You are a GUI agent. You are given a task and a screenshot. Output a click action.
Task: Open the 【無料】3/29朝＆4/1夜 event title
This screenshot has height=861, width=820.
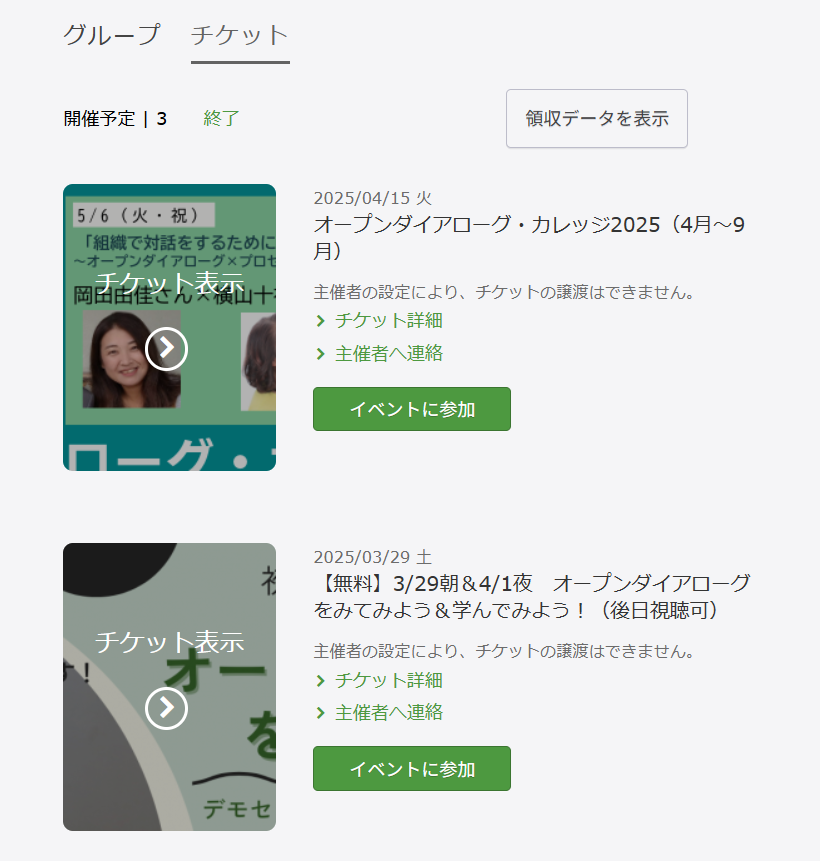point(532,597)
